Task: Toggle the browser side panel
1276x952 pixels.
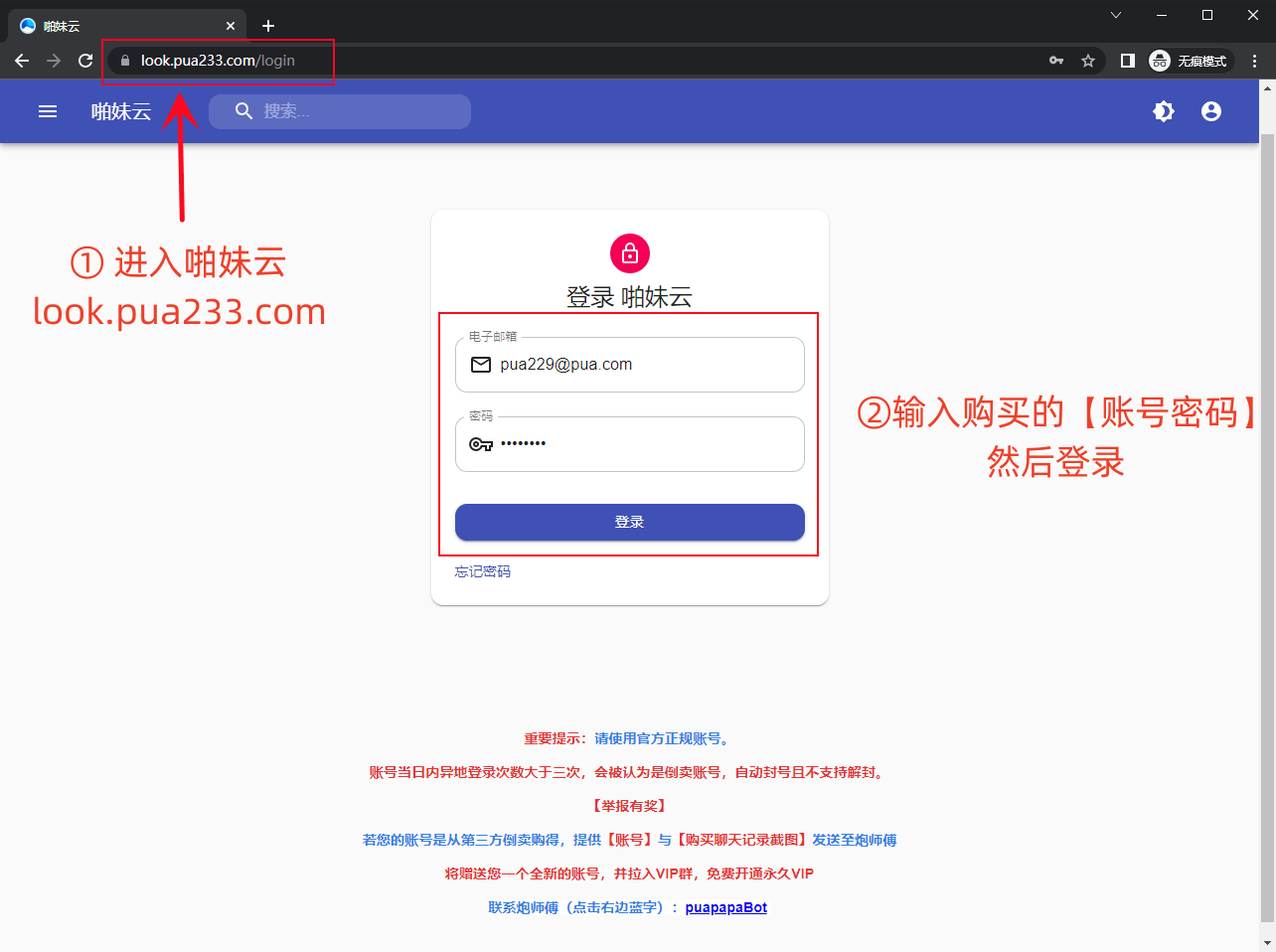Action: point(1127,61)
